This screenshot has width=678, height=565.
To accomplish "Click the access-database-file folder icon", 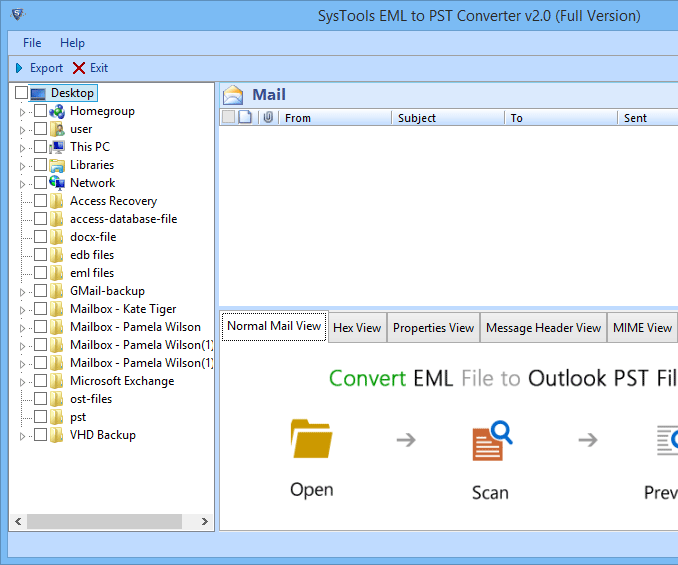I will click(x=57, y=219).
